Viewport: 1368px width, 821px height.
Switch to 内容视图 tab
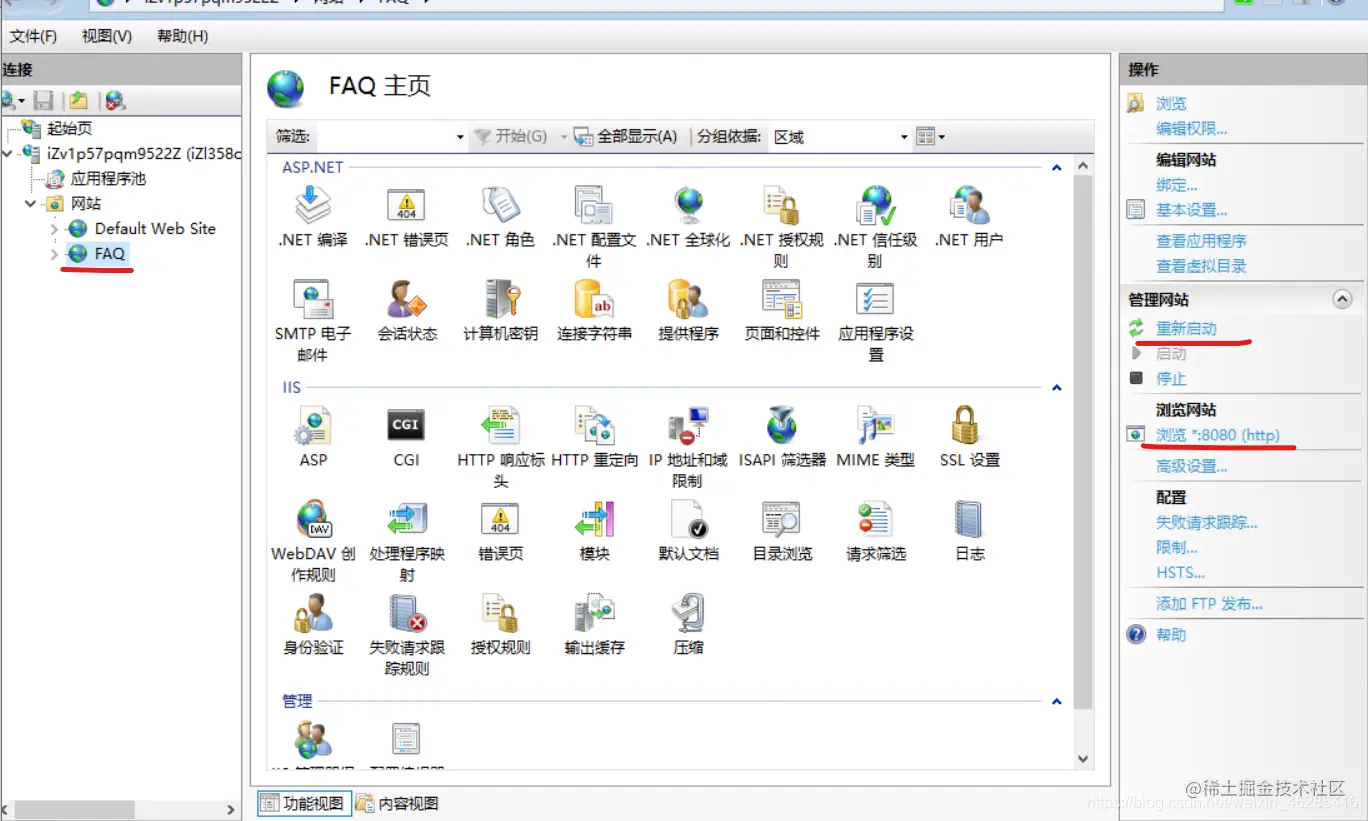point(397,803)
